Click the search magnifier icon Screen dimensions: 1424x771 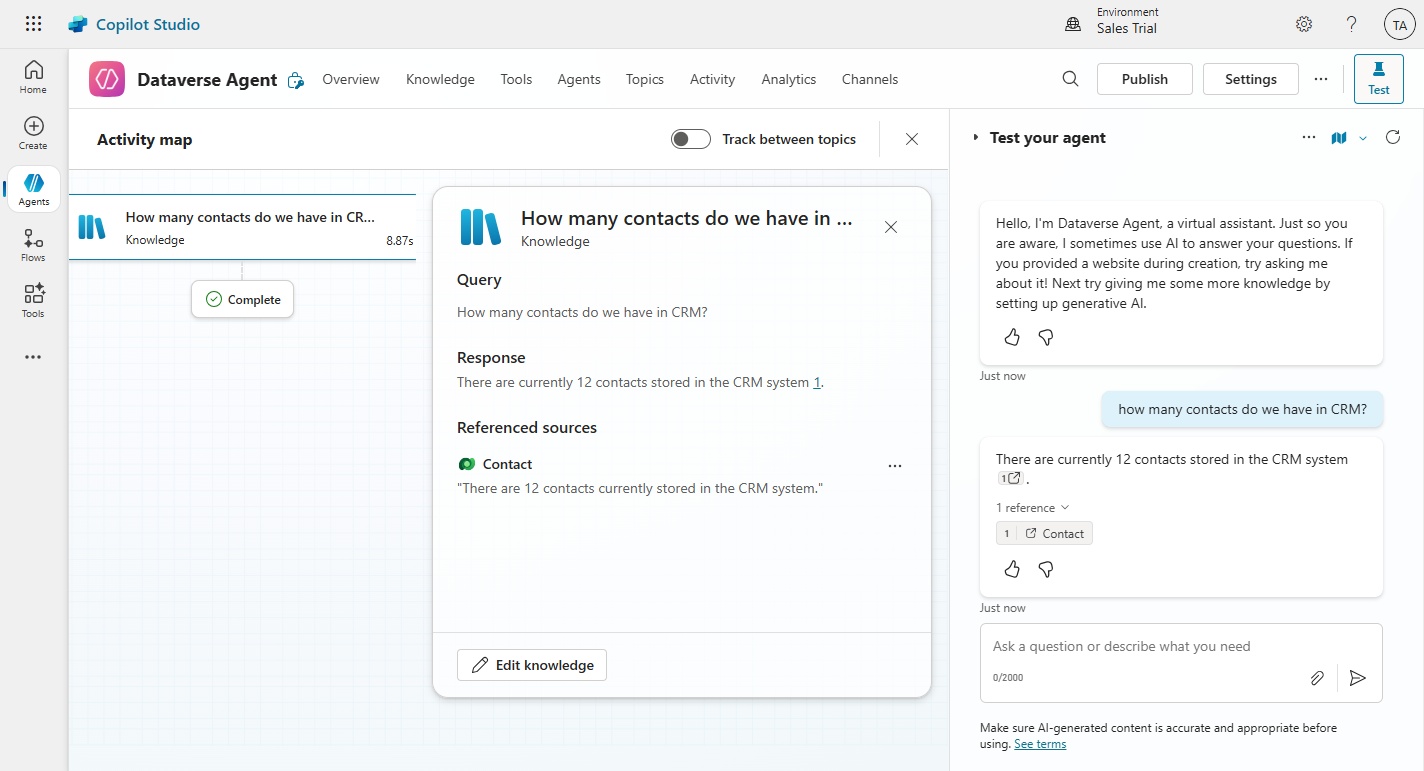tap(1070, 79)
